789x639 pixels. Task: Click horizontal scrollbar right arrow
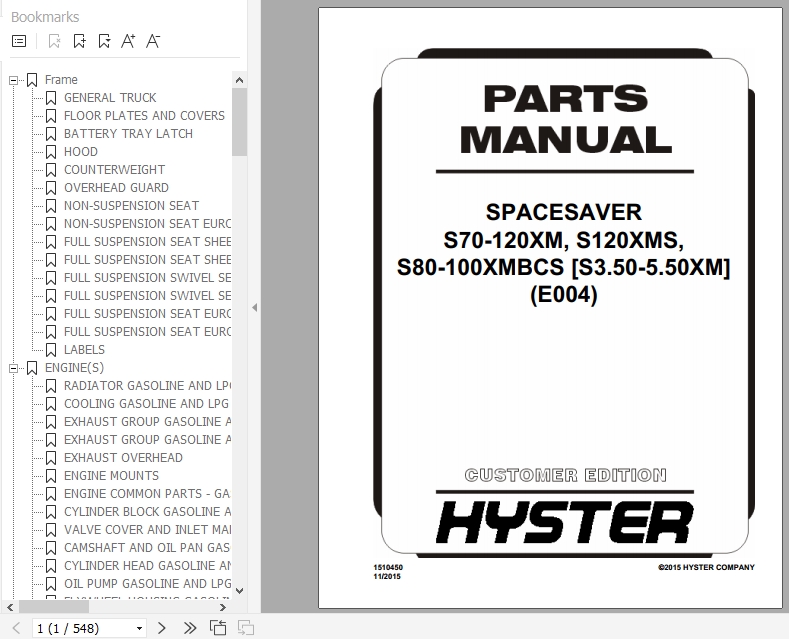click(223, 607)
